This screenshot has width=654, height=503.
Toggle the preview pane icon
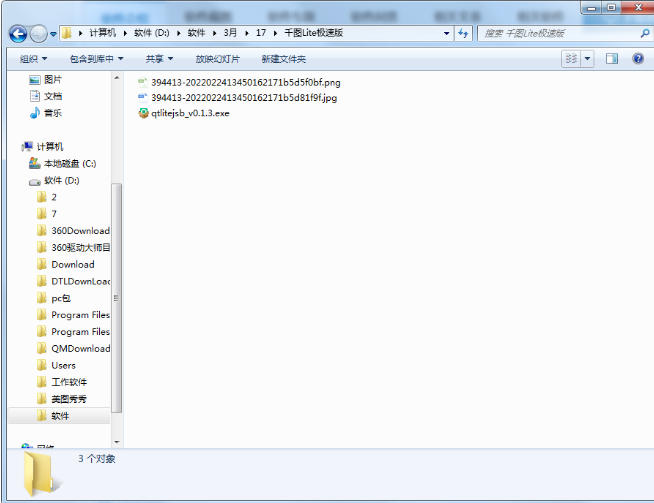612,59
